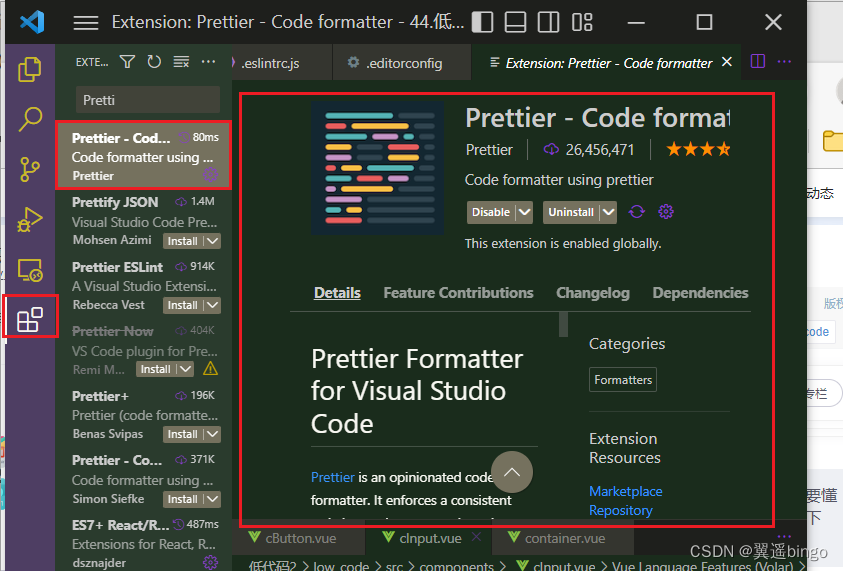
Task: Open the Changelog tab
Action: [x=592, y=293]
